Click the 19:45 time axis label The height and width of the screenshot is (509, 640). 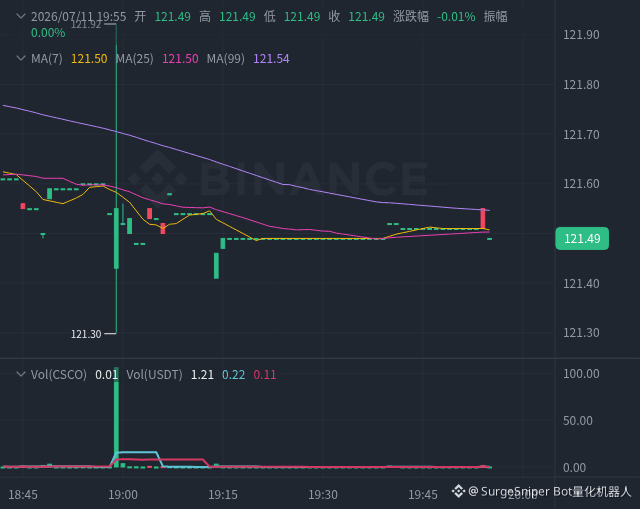coord(423,495)
